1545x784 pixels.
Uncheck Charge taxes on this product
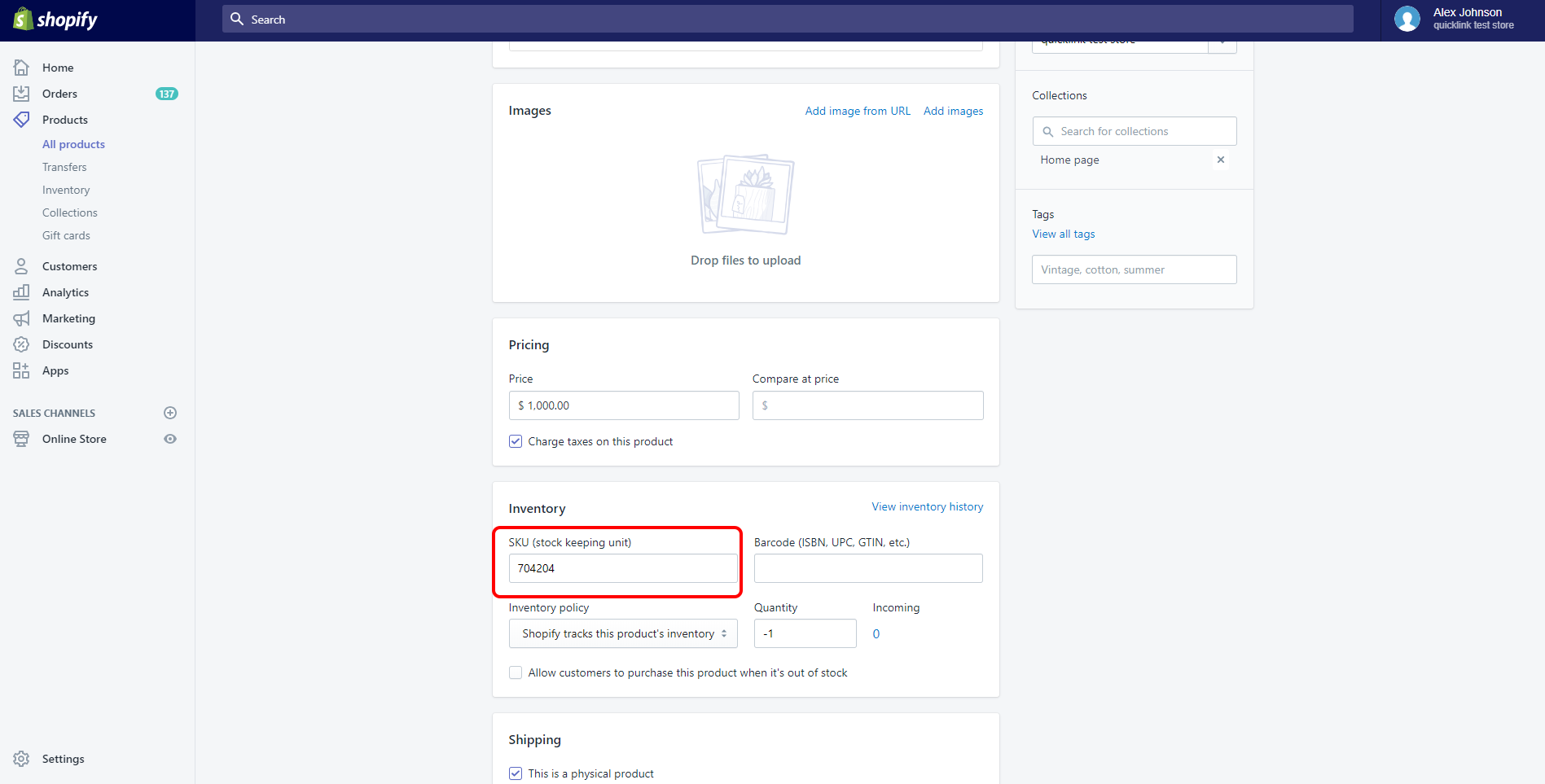516,441
